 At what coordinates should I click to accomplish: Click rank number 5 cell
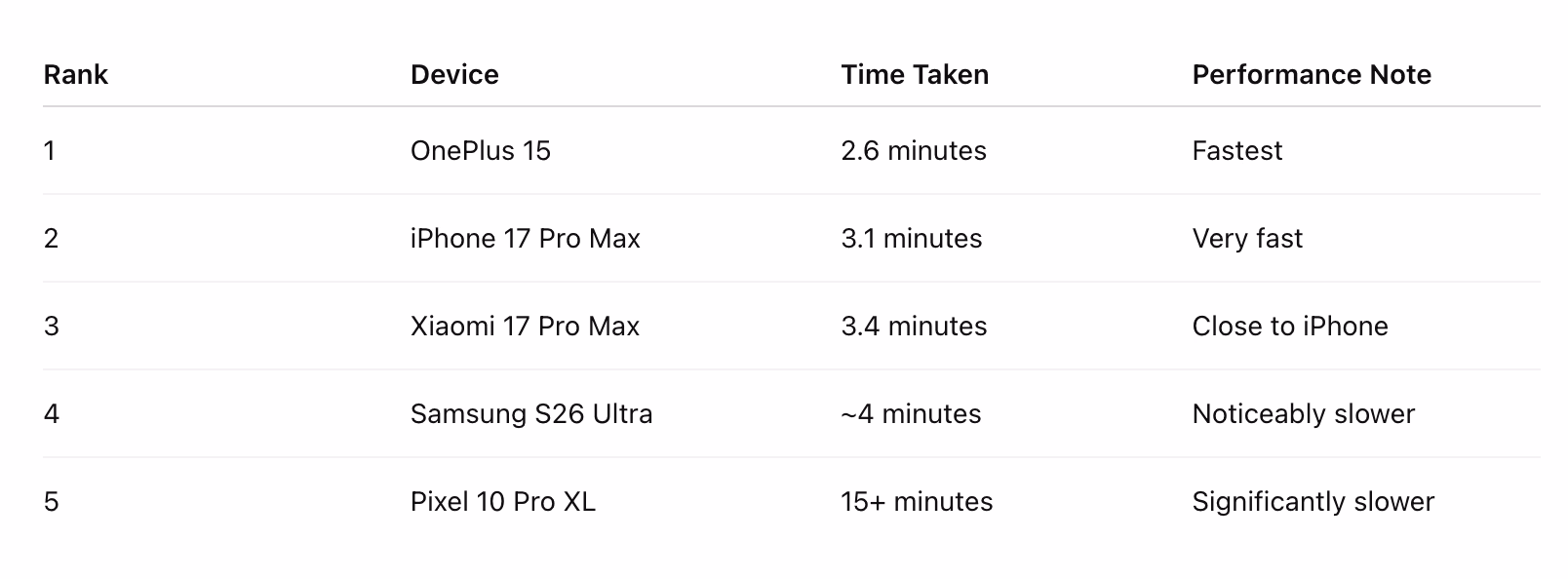click(x=52, y=502)
